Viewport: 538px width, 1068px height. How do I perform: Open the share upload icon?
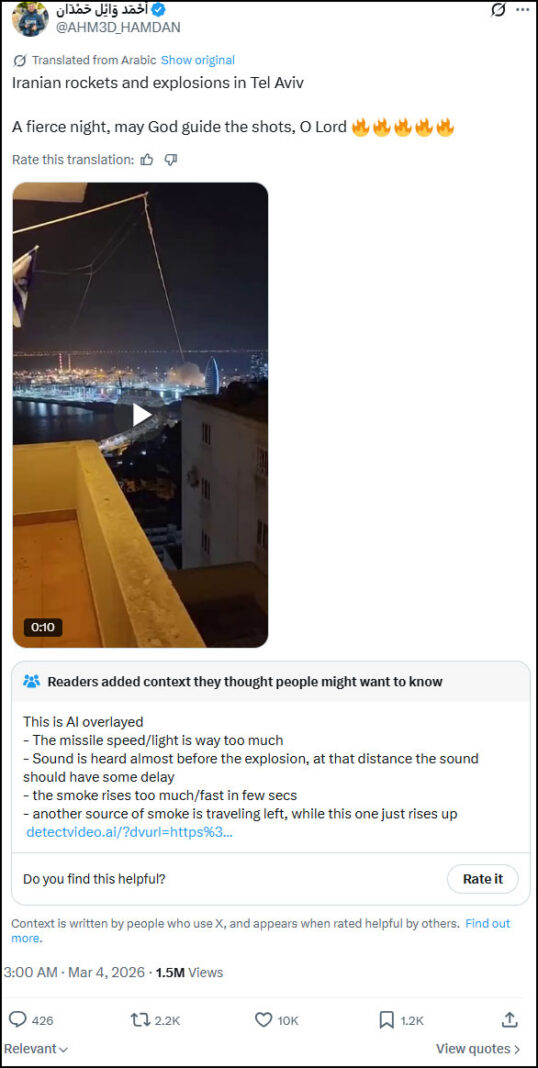coord(509,1020)
